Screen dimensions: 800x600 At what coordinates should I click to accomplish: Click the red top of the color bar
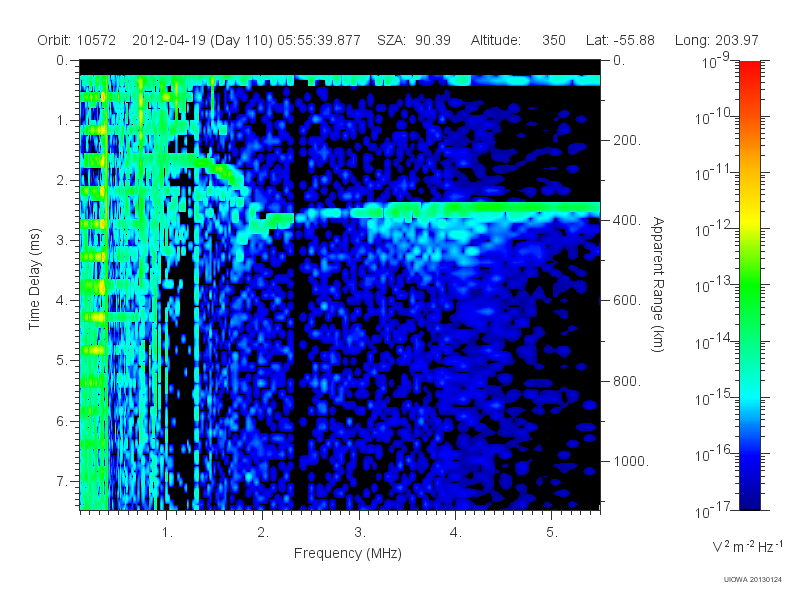(750, 71)
